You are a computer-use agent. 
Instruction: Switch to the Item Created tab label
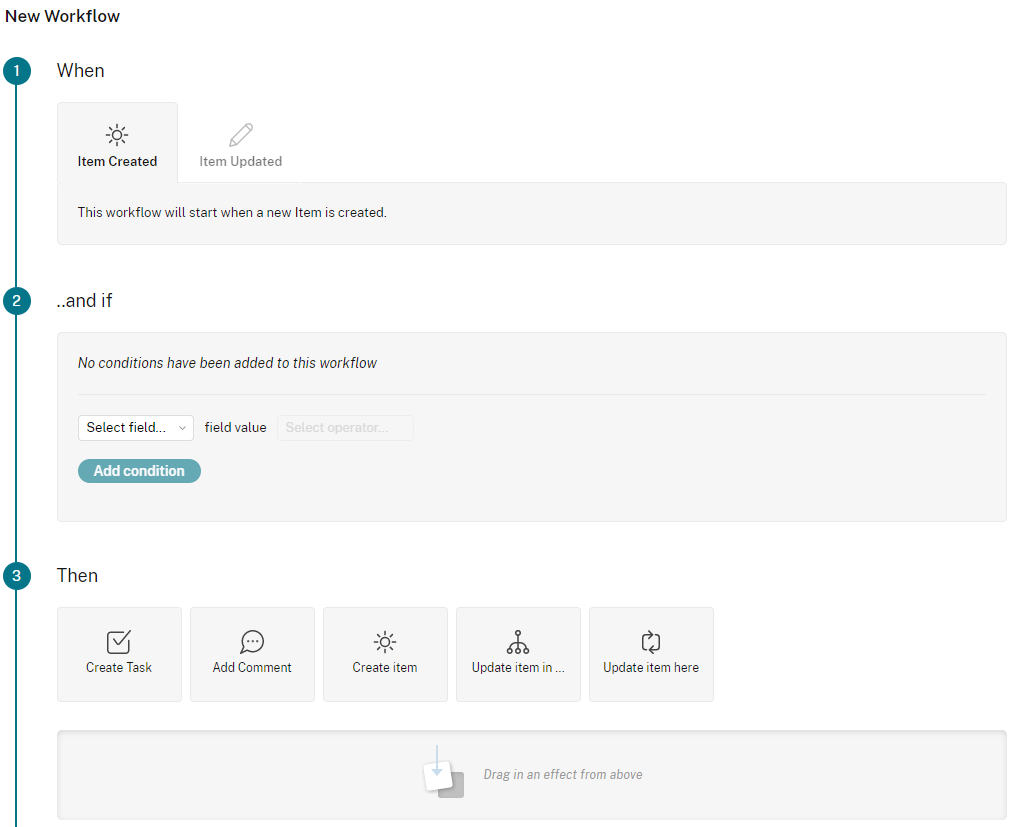click(117, 162)
